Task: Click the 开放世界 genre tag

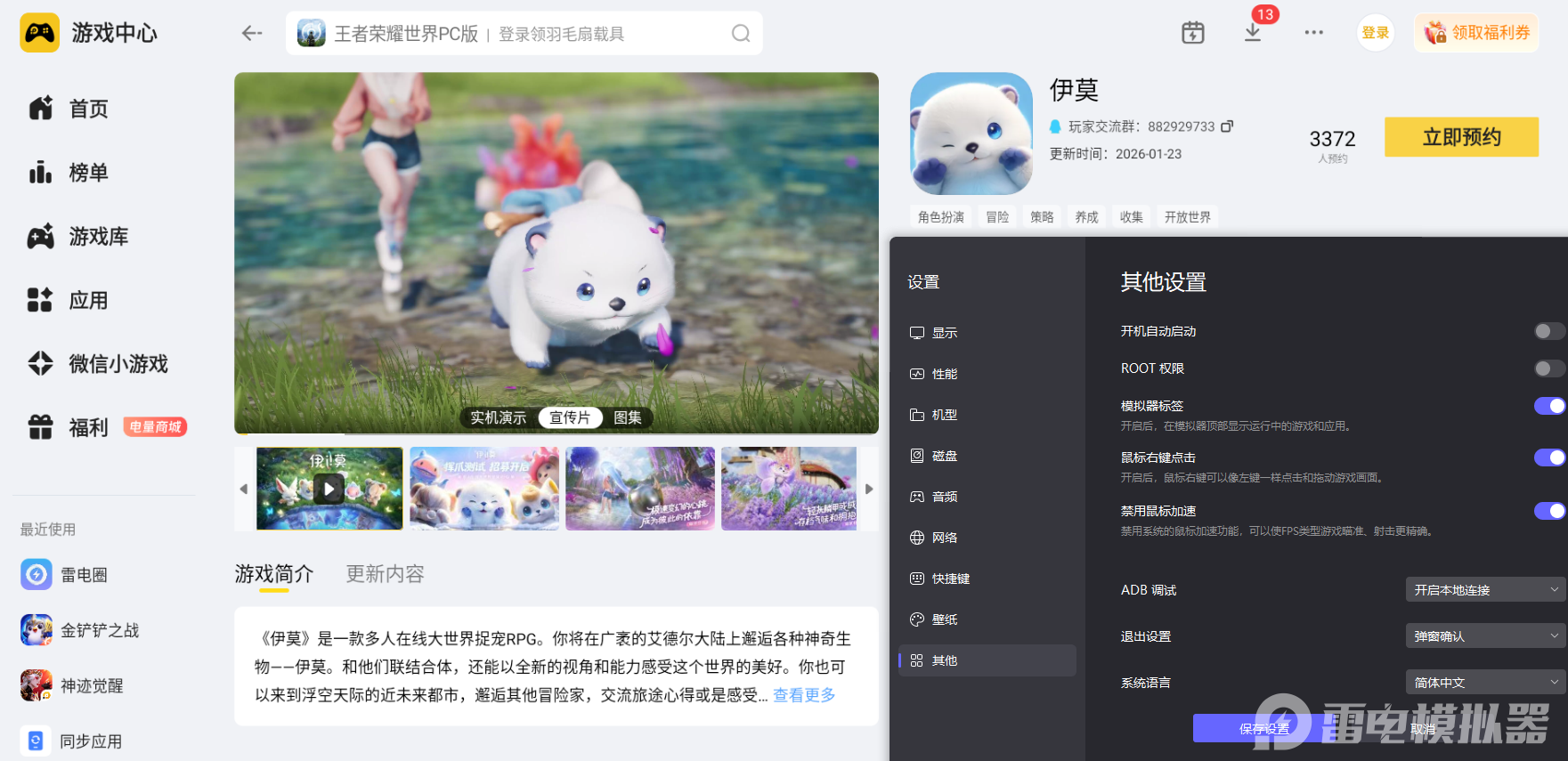Action: [x=1188, y=217]
